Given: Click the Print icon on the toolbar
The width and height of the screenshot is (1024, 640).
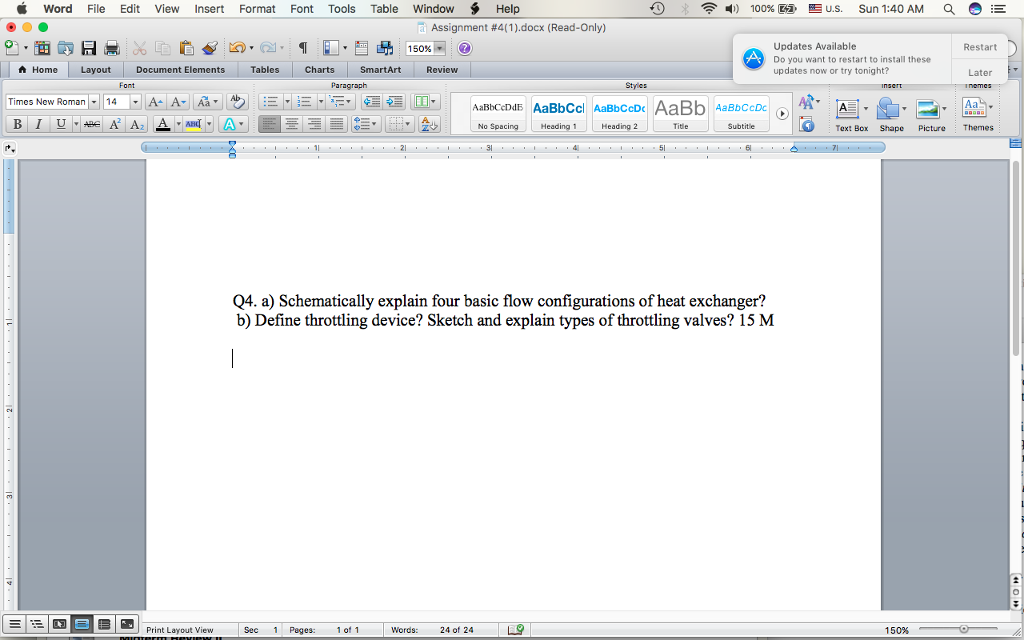Looking at the screenshot, I should click(110, 47).
